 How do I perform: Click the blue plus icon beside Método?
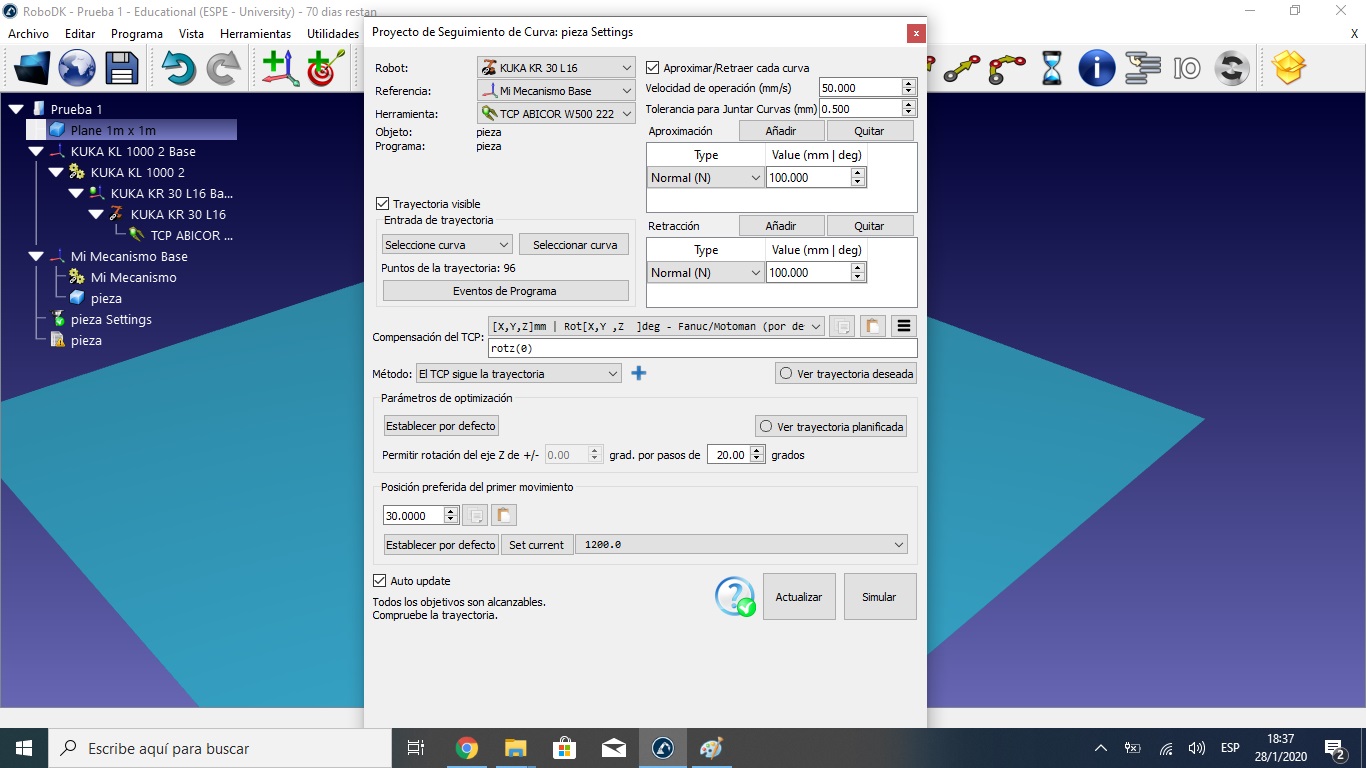click(x=639, y=373)
